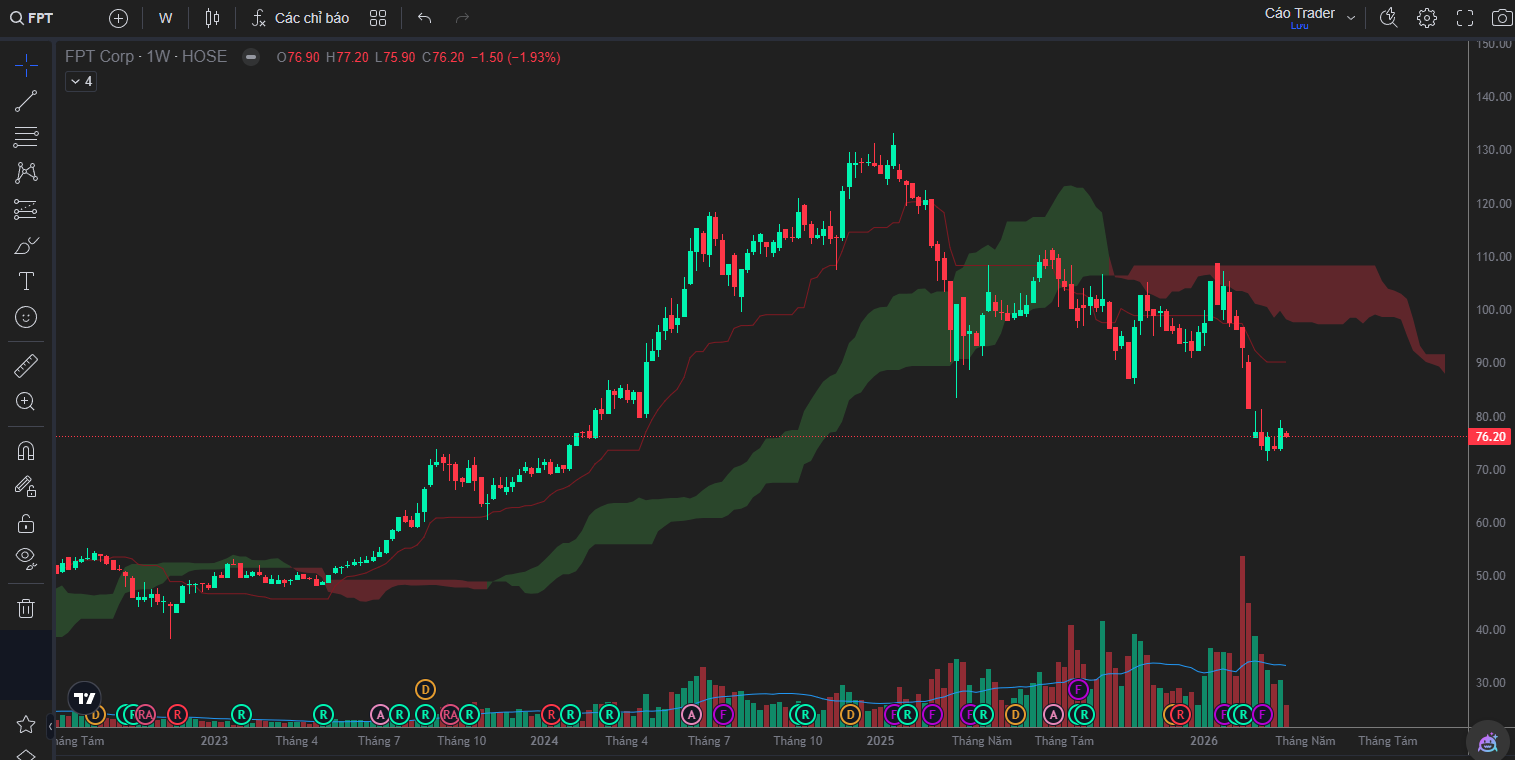Open the W time interval dropdown
1515x760 pixels.
point(165,18)
